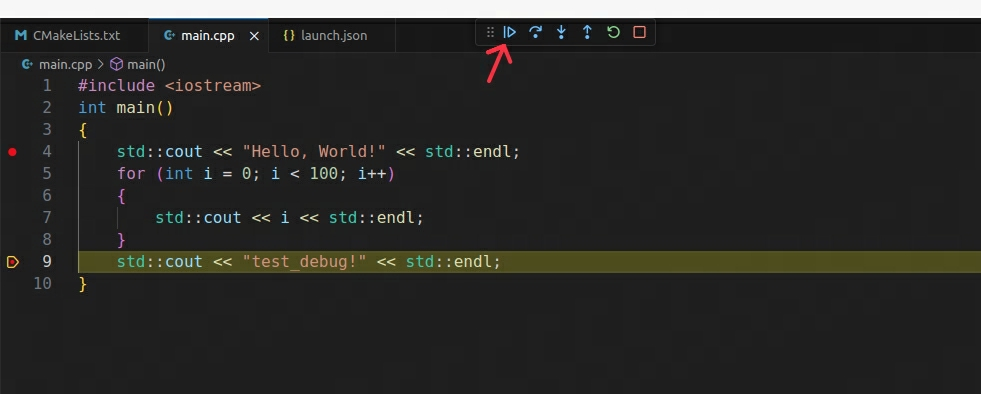Toggle the current-line breakpoint marker on line 9
Viewport: 981px width, 394px height.
coord(13,262)
